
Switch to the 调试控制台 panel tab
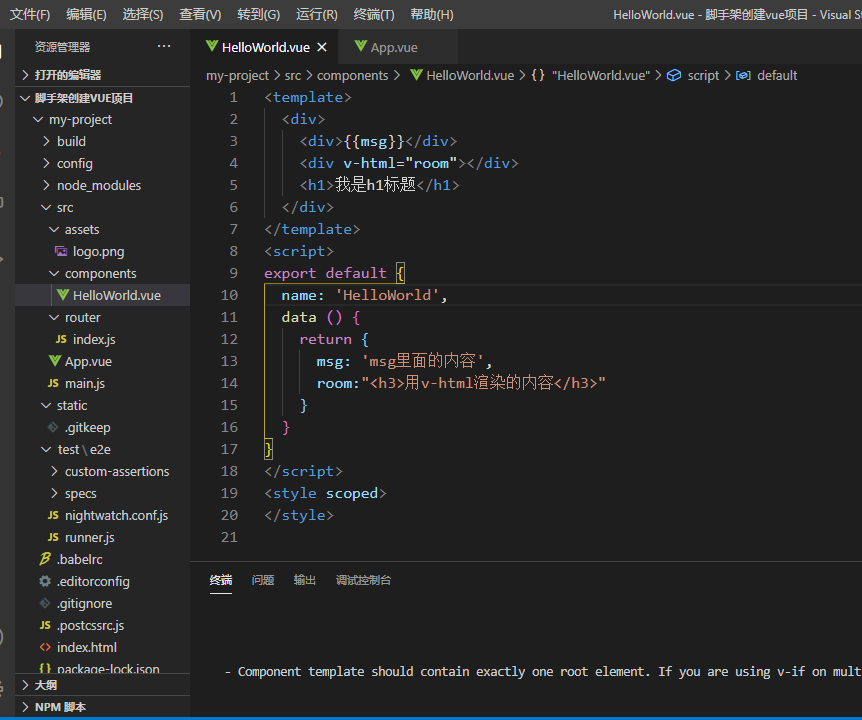pyautogui.click(x=363, y=580)
